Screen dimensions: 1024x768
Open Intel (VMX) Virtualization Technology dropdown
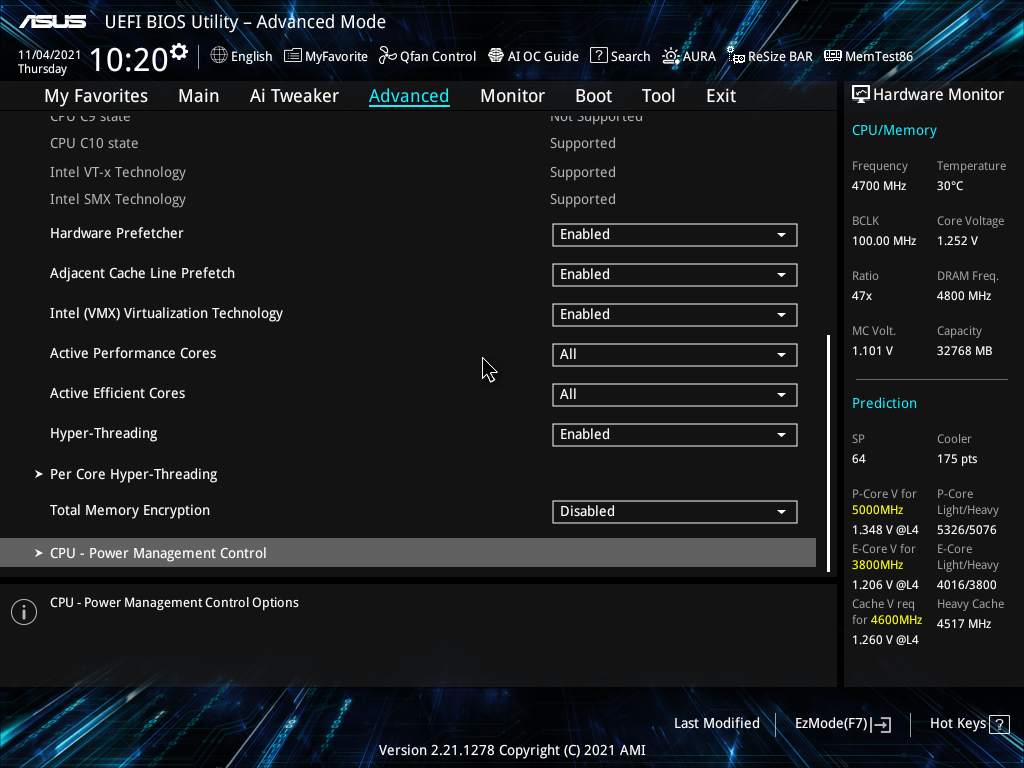[x=675, y=314]
